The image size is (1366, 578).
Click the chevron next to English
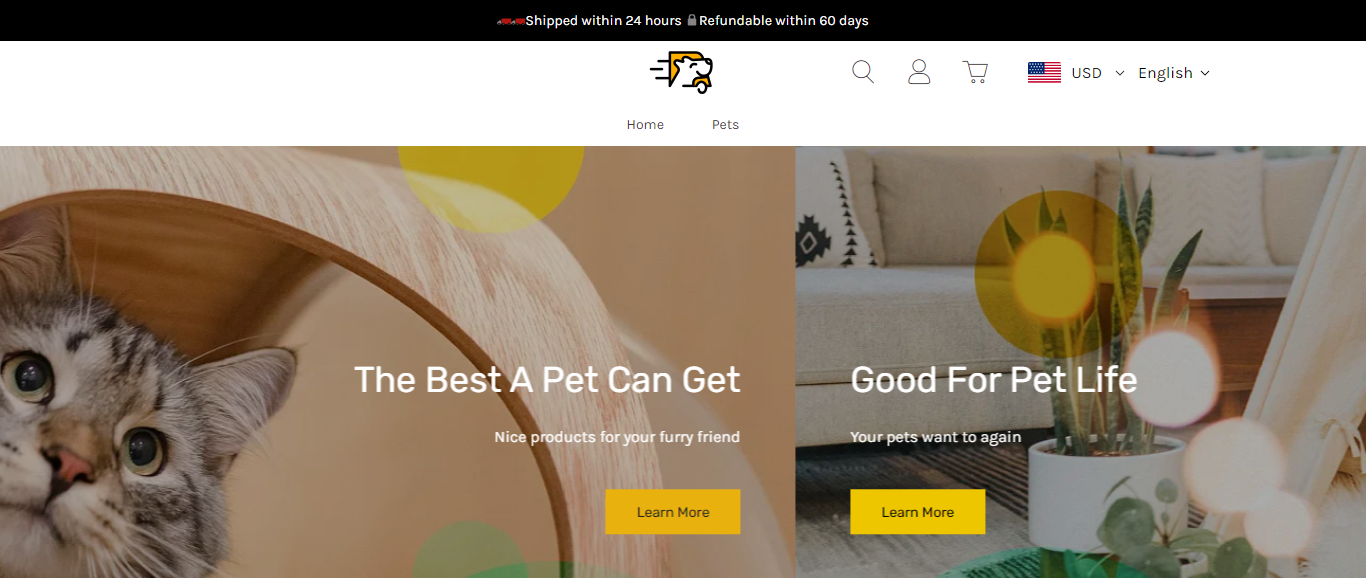point(1205,73)
